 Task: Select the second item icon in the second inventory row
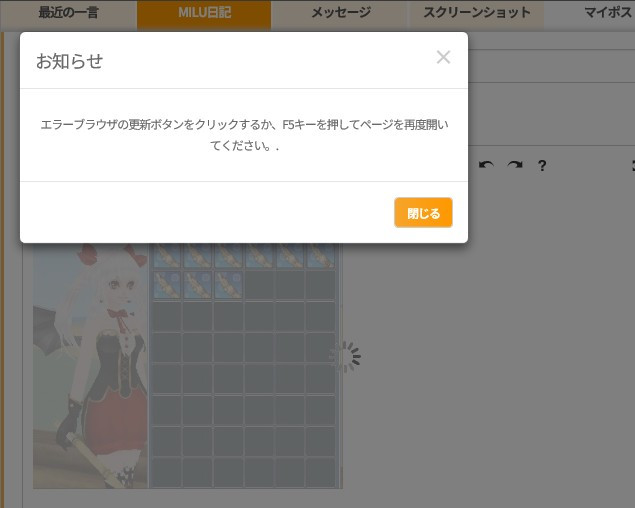[197, 286]
